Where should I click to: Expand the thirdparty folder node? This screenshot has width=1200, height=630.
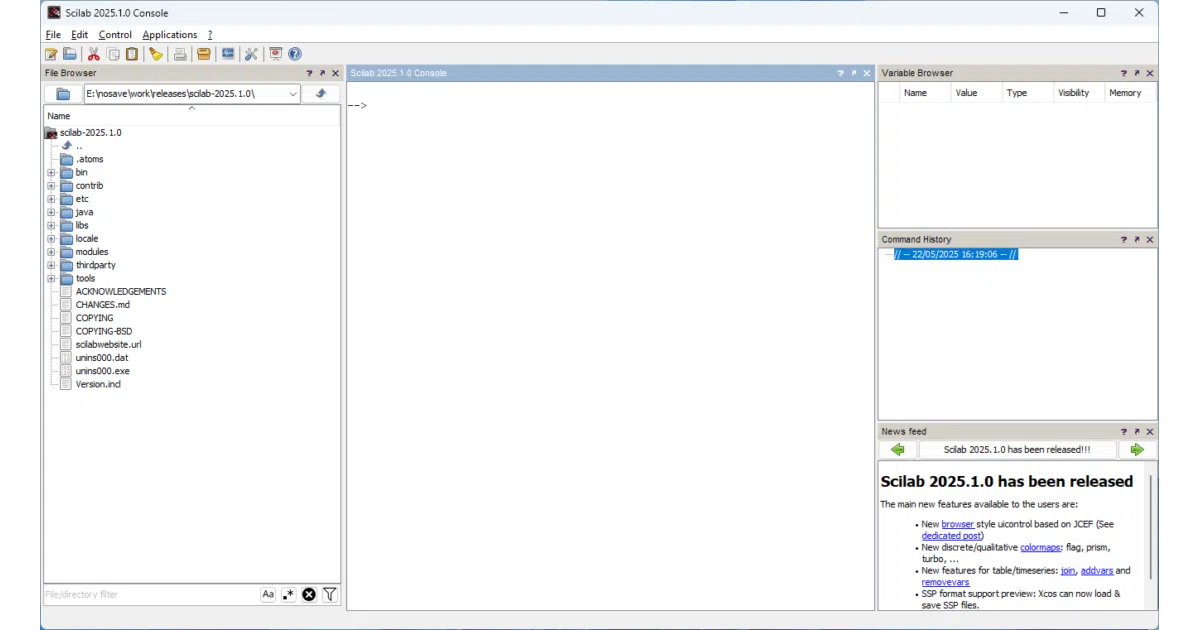[51, 265]
